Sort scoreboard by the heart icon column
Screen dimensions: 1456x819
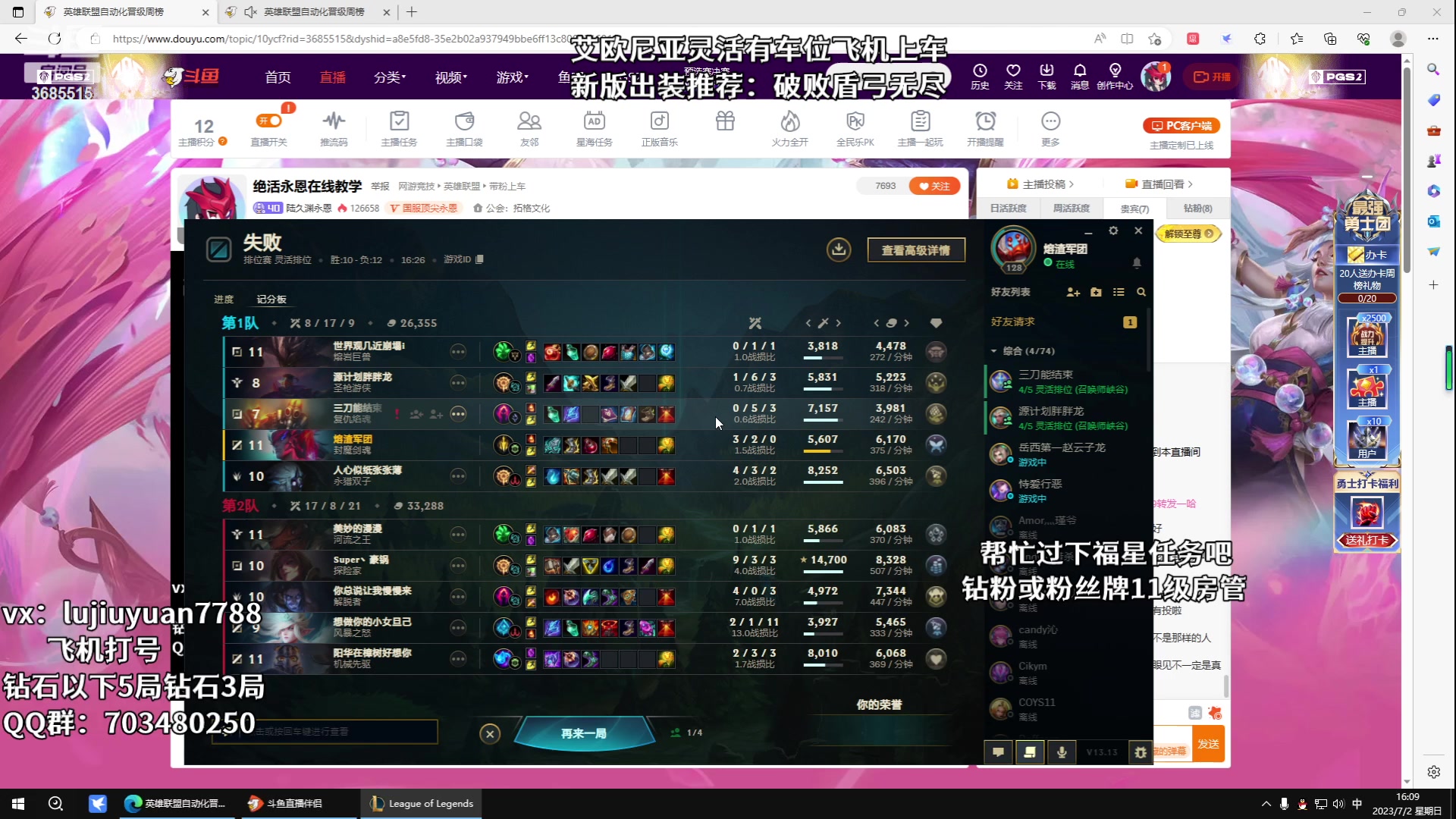tap(937, 323)
